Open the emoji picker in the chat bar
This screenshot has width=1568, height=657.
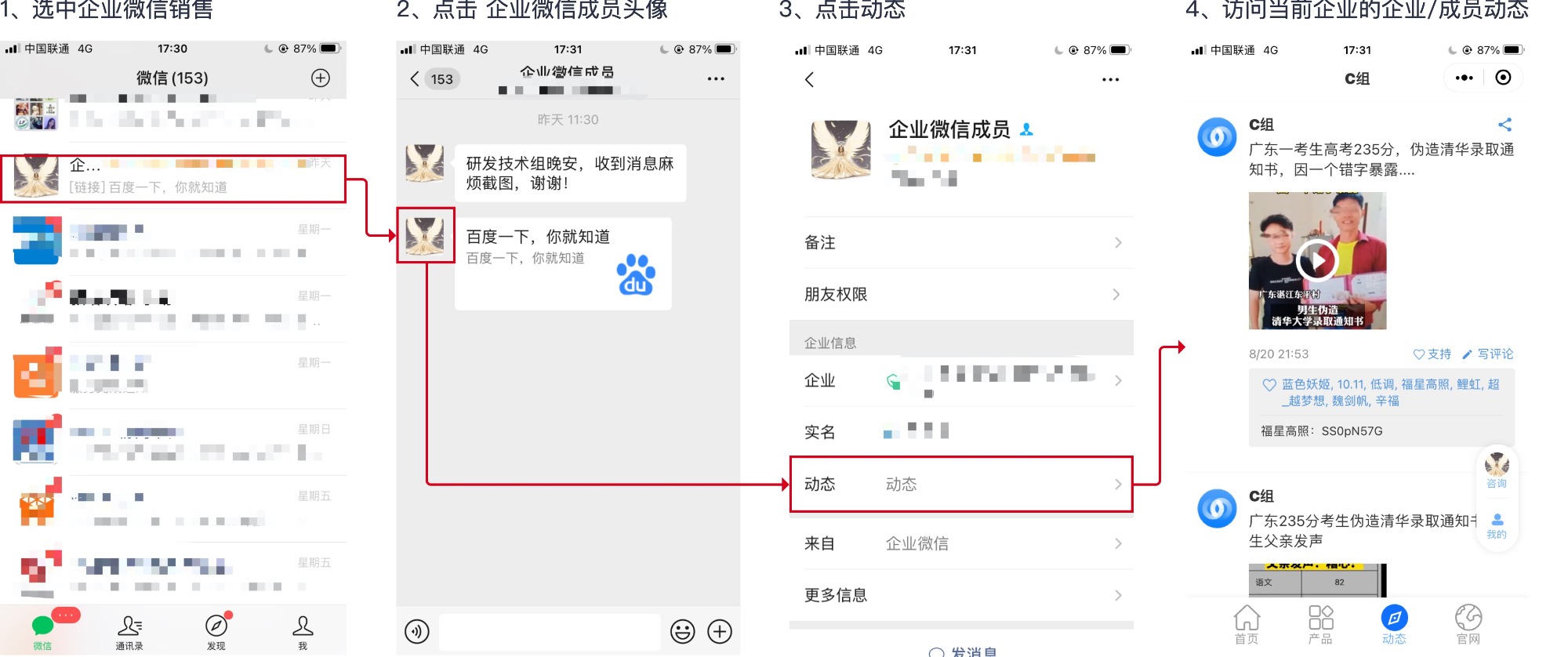(683, 631)
